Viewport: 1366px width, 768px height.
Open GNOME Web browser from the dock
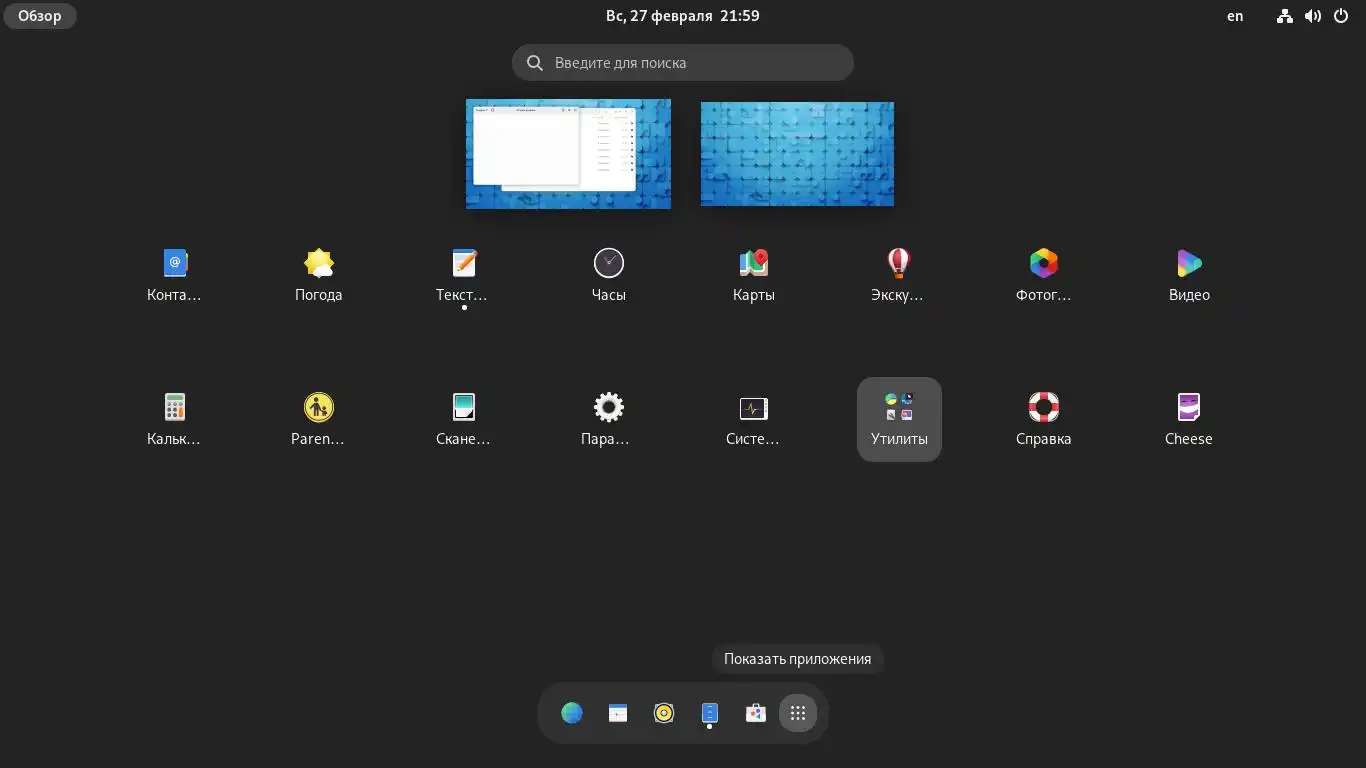pyautogui.click(x=572, y=713)
